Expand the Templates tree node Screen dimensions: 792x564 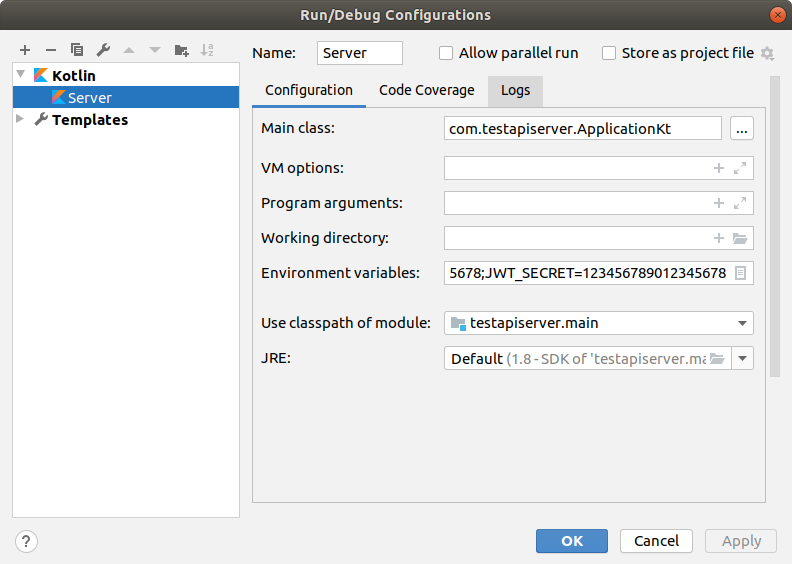tap(21, 119)
